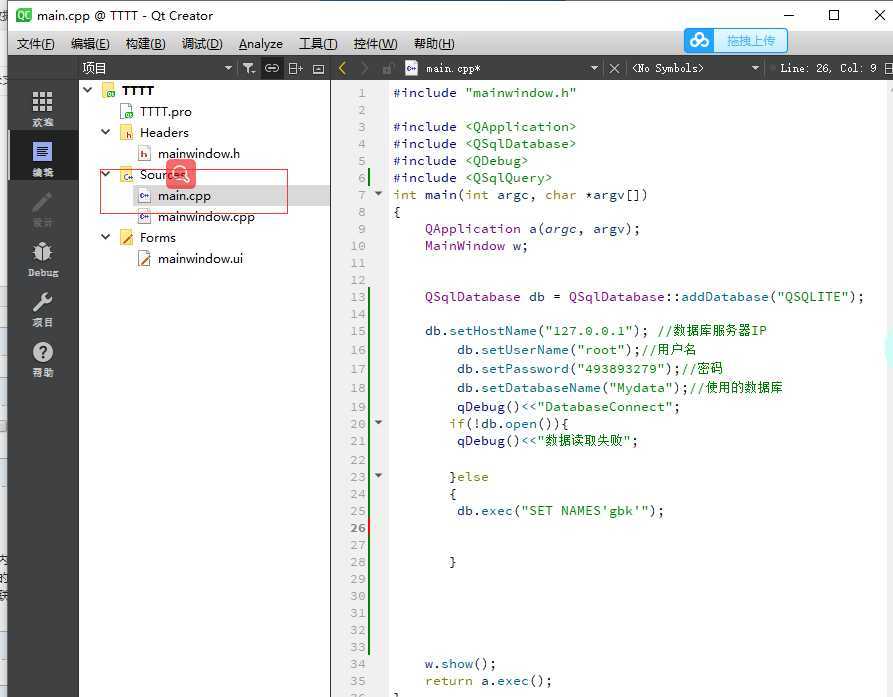Image resolution: width=893 pixels, height=697 pixels.
Task: Select mainwindow.ui in Forms
Action: click(x=200, y=259)
